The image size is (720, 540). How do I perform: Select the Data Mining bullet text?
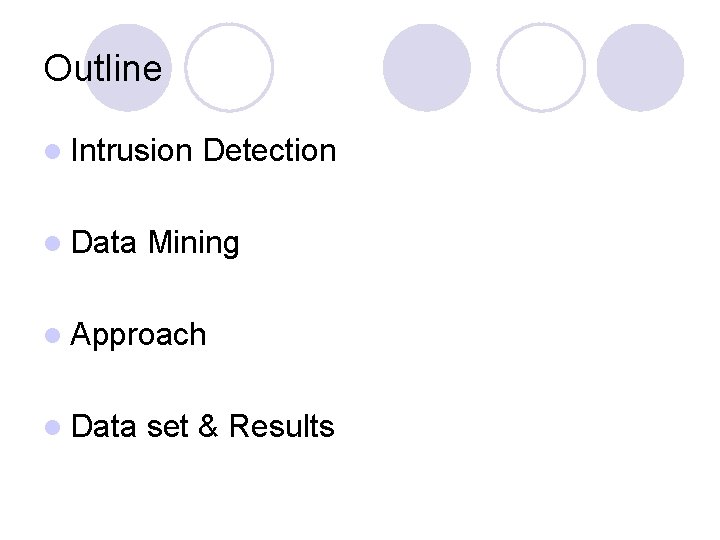(x=155, y=243)
